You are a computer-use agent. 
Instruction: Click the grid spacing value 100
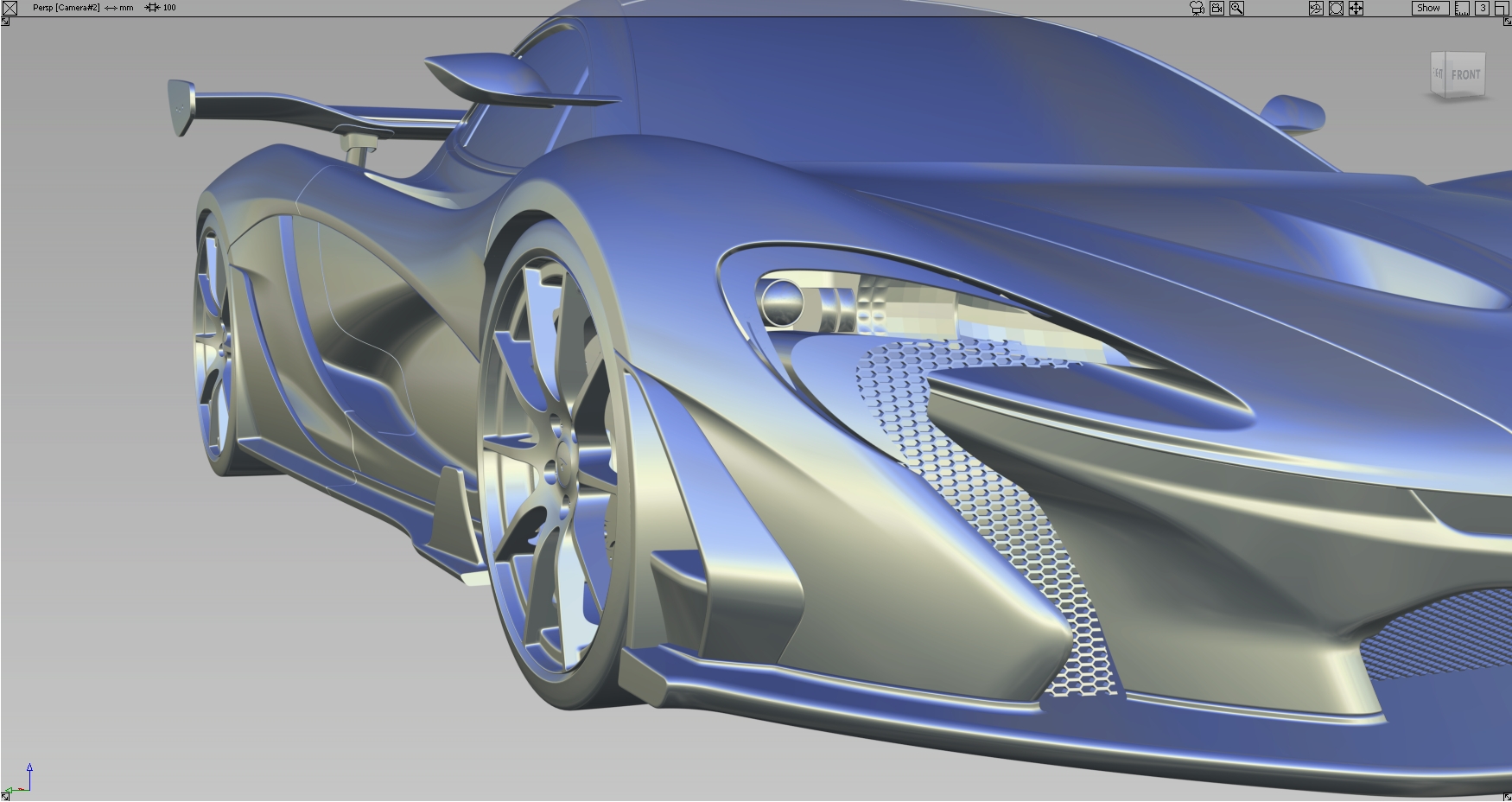tap(169, 7)
